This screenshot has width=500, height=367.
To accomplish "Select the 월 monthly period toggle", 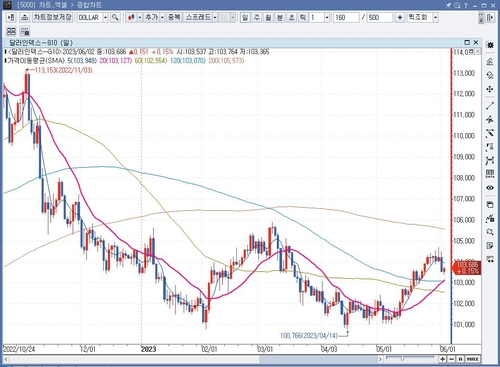I will [x=268, y=17].
